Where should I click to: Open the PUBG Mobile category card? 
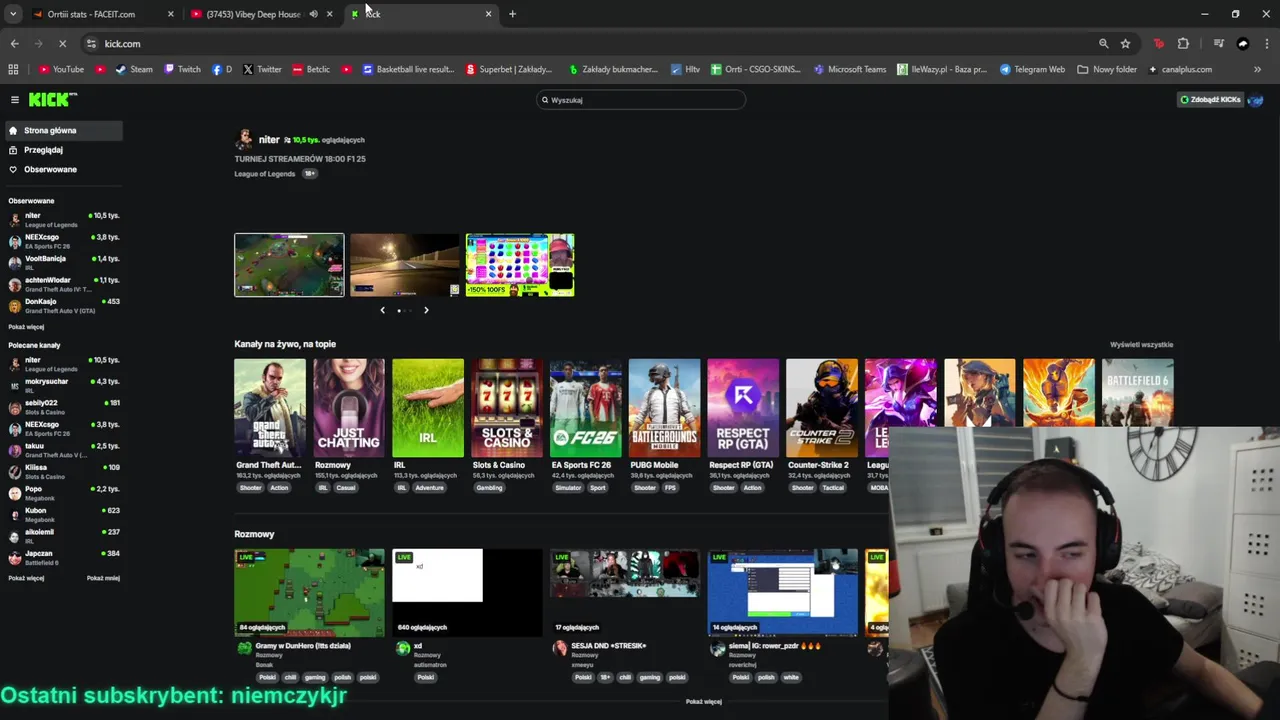pos(665,407)
